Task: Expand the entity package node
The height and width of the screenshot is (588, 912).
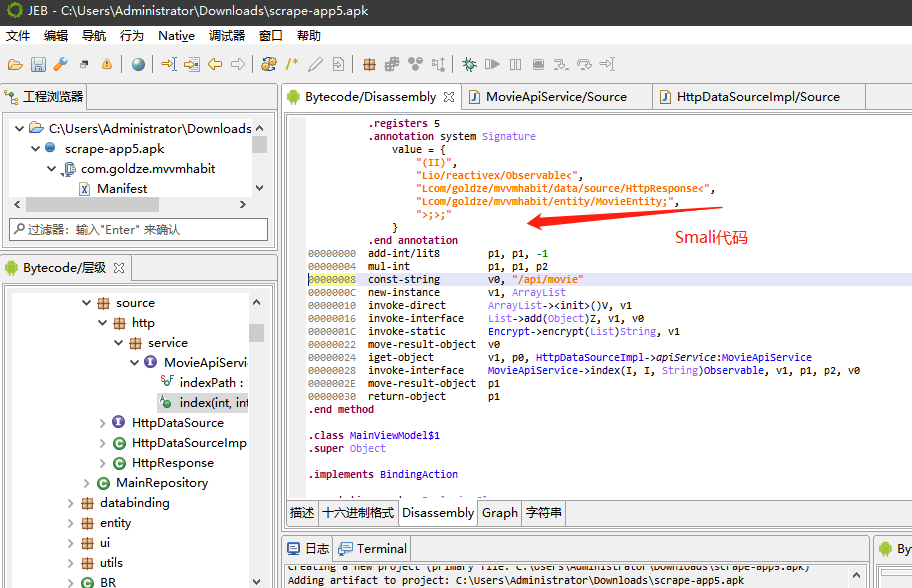Action: pyautogui.click(x=71, y=523)
